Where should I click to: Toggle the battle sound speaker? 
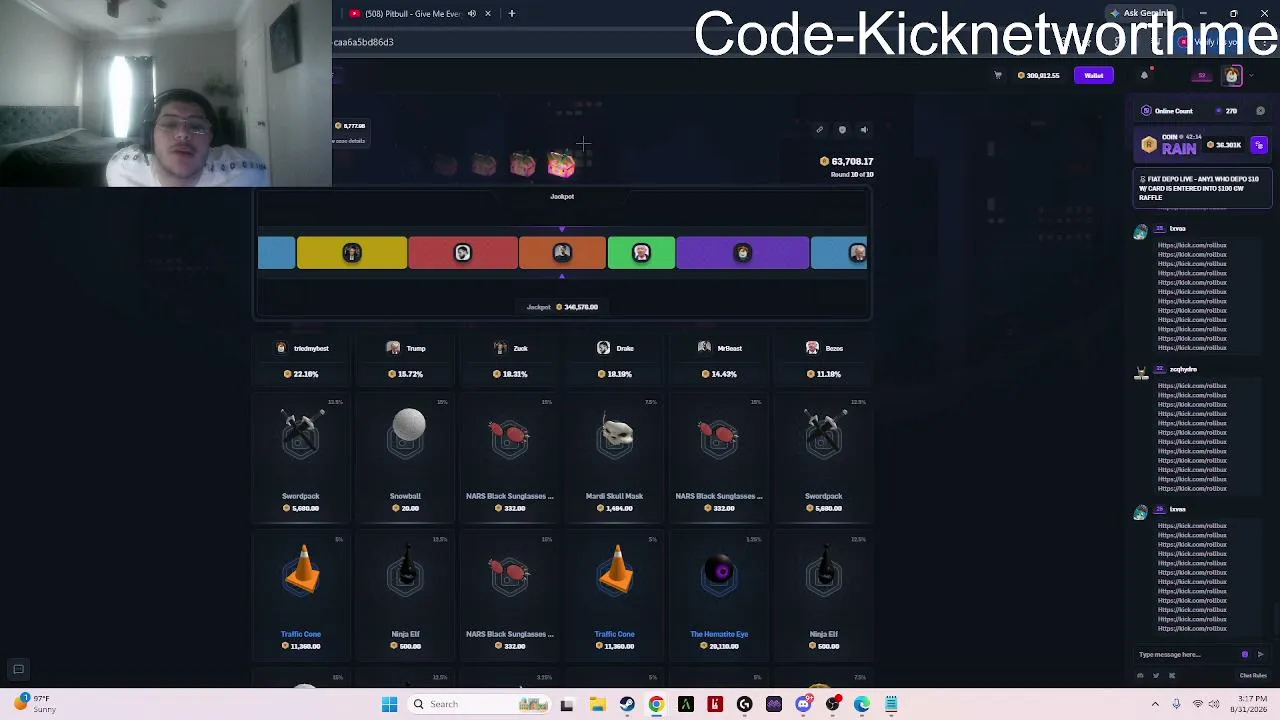click(x=864, y=129)
